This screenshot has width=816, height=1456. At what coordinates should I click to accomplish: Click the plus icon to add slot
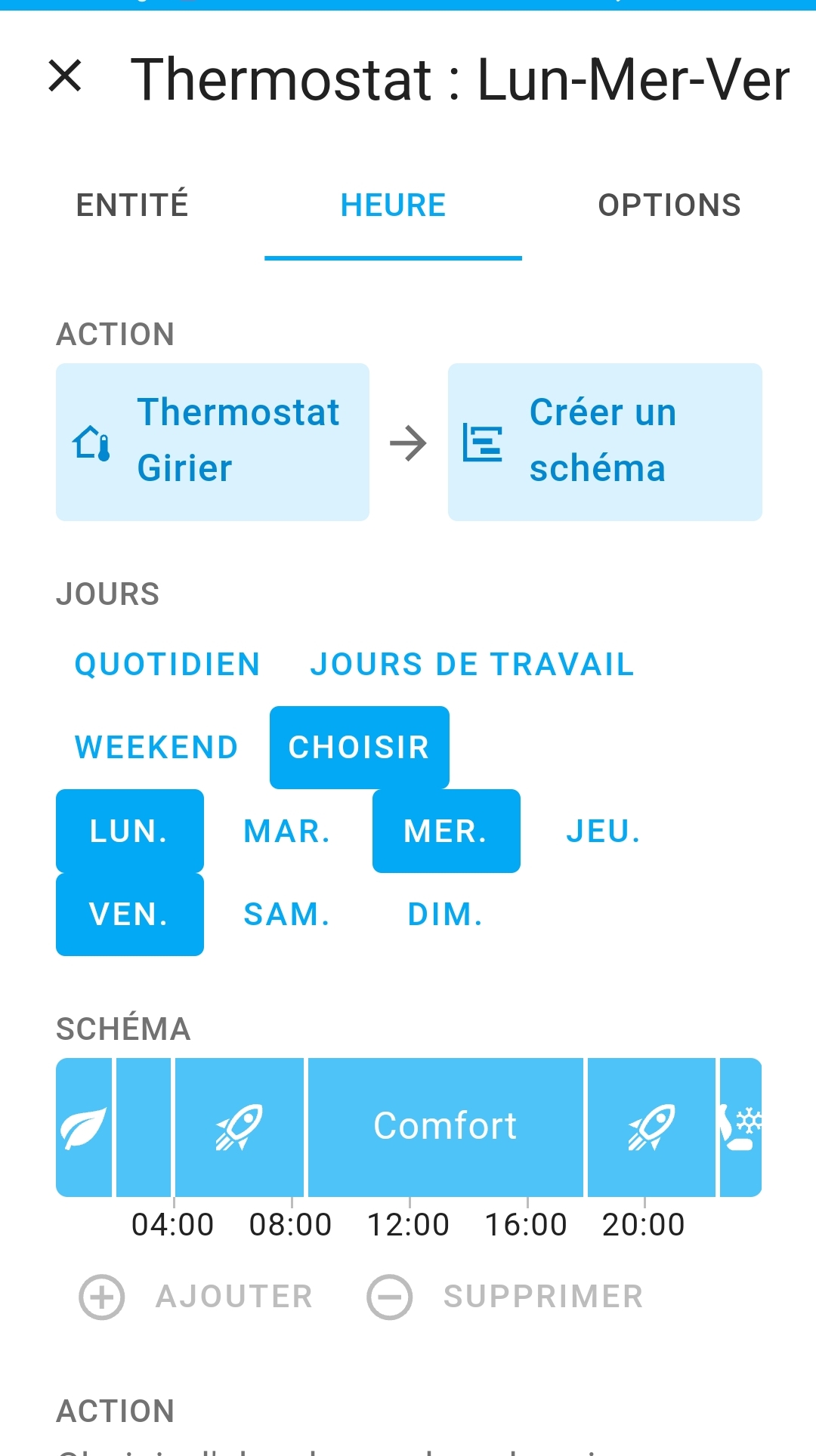click(102, 1297)
